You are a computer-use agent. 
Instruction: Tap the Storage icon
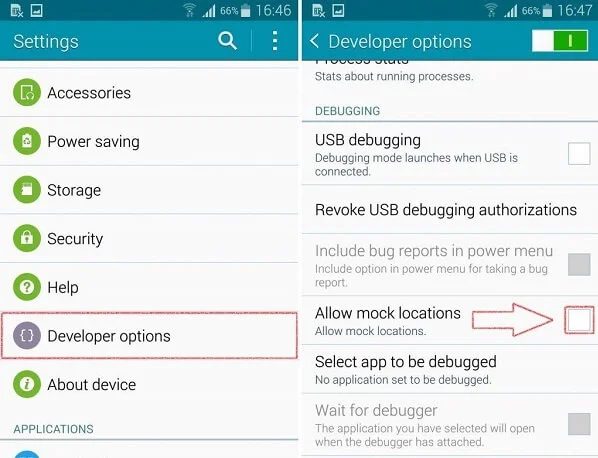[27, 190]
